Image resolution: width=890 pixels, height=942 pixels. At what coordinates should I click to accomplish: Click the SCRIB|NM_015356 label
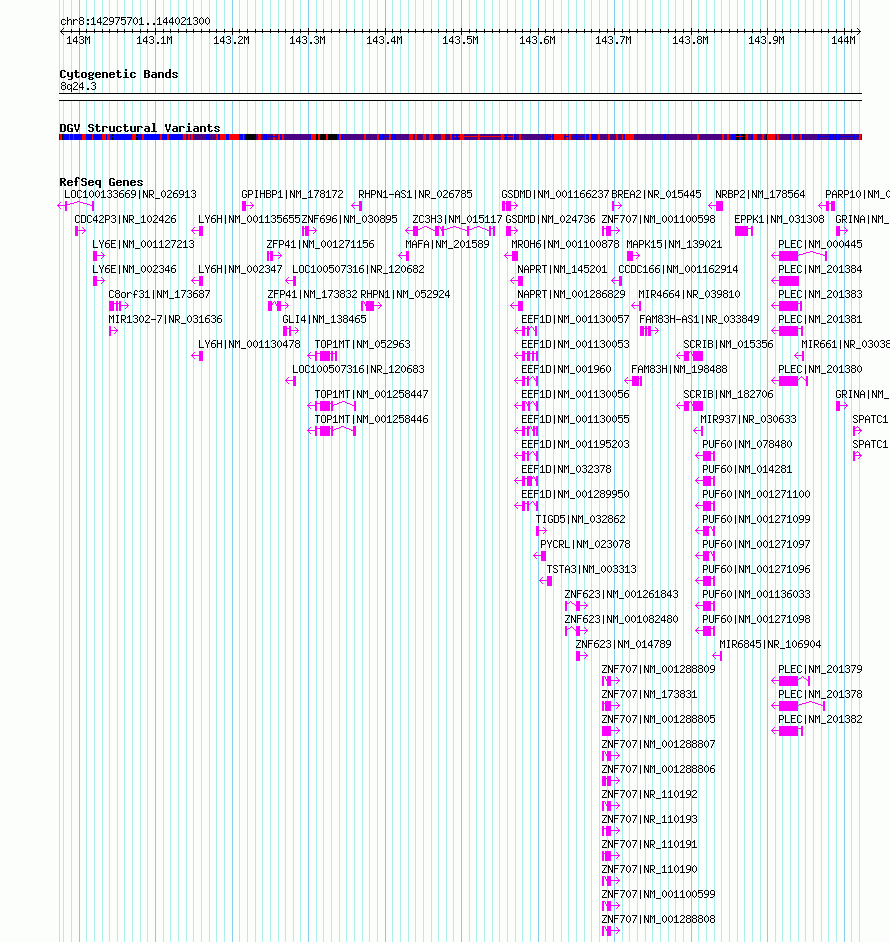pos(728,344)
